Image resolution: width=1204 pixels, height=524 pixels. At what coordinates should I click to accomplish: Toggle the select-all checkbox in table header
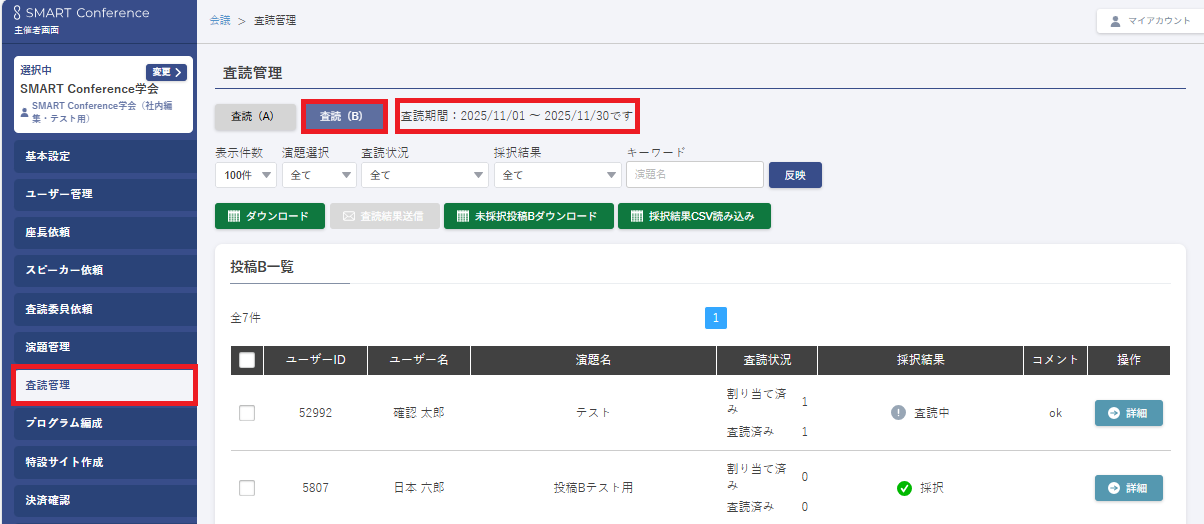247,360
